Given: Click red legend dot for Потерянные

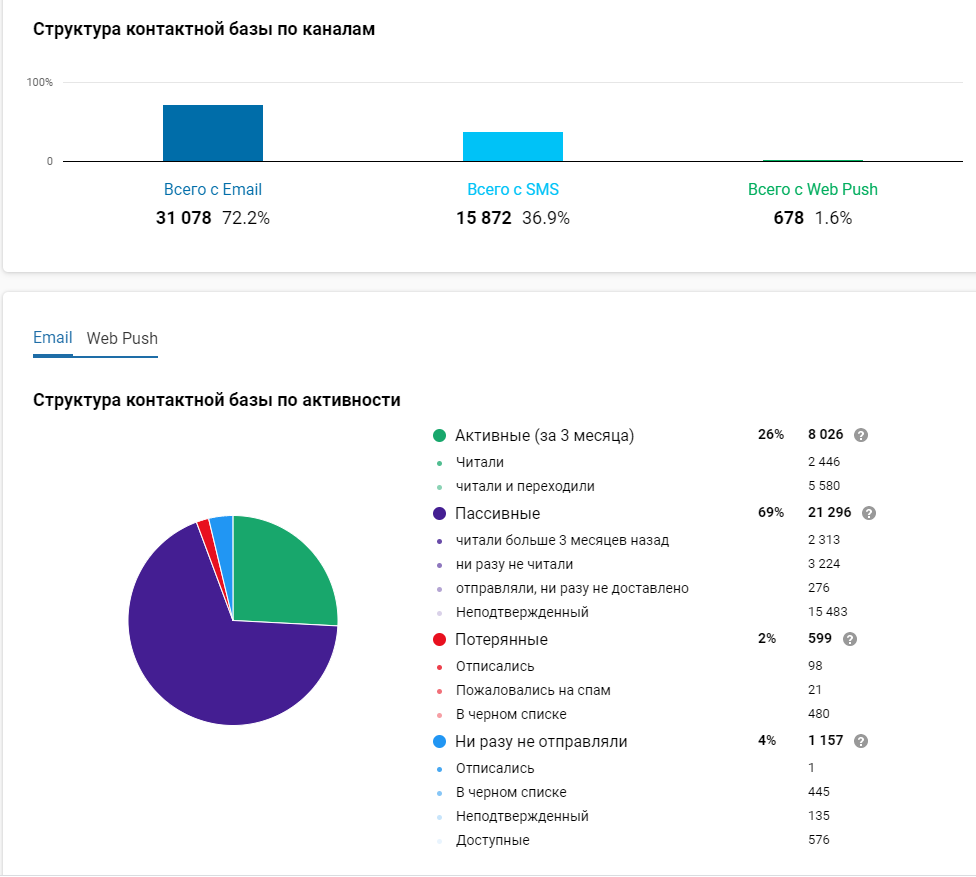Looking at the screenshot, I should 439,639.
